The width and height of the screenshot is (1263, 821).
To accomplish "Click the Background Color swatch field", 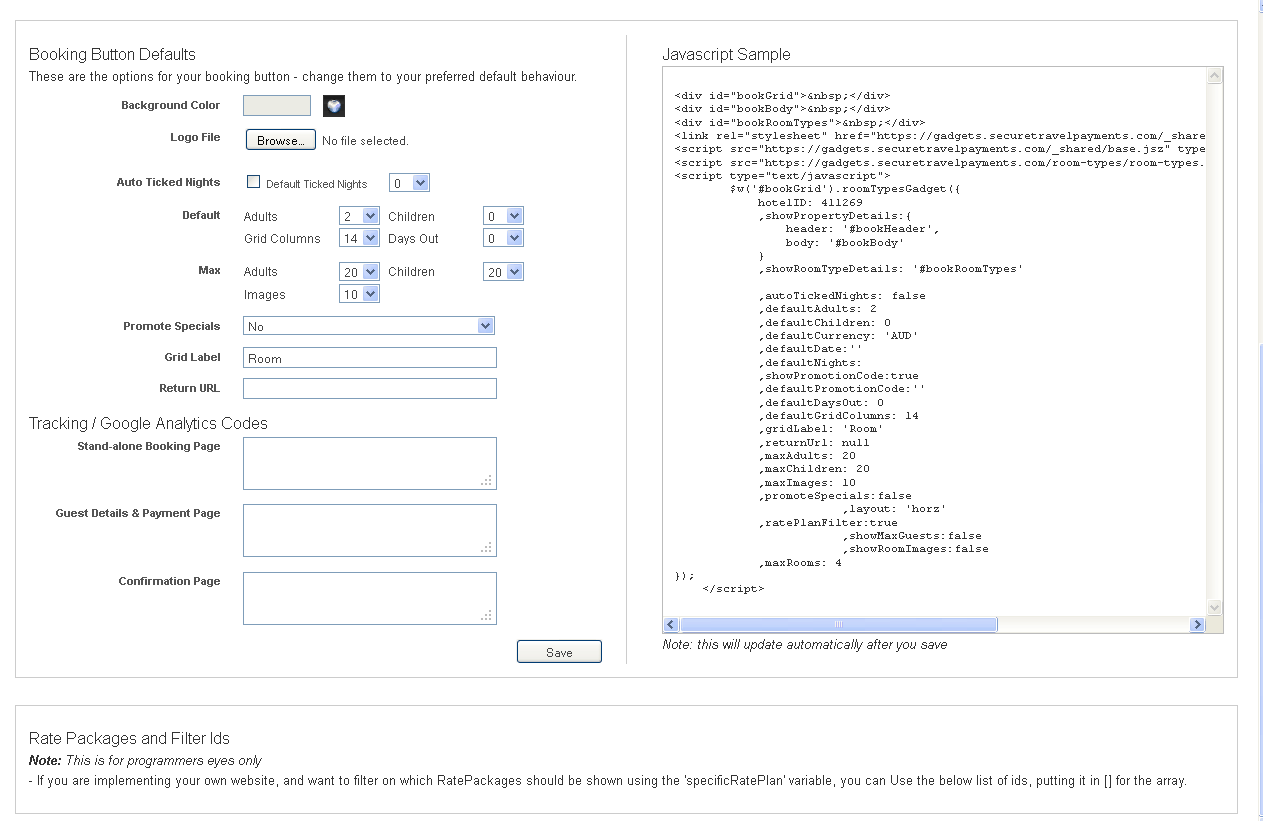I will [277, 106].
